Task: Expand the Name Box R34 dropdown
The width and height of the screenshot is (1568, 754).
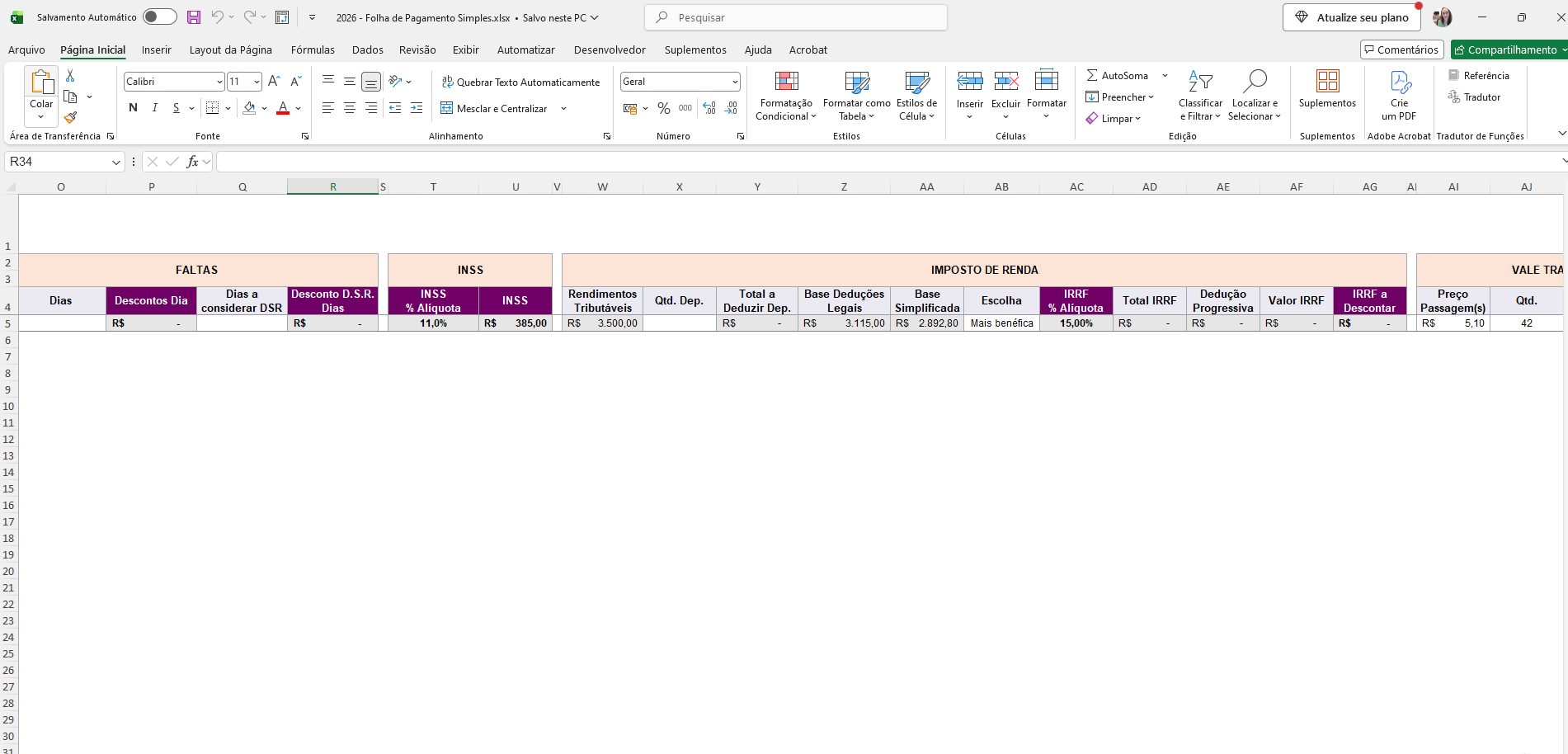Action: point(115,163)
